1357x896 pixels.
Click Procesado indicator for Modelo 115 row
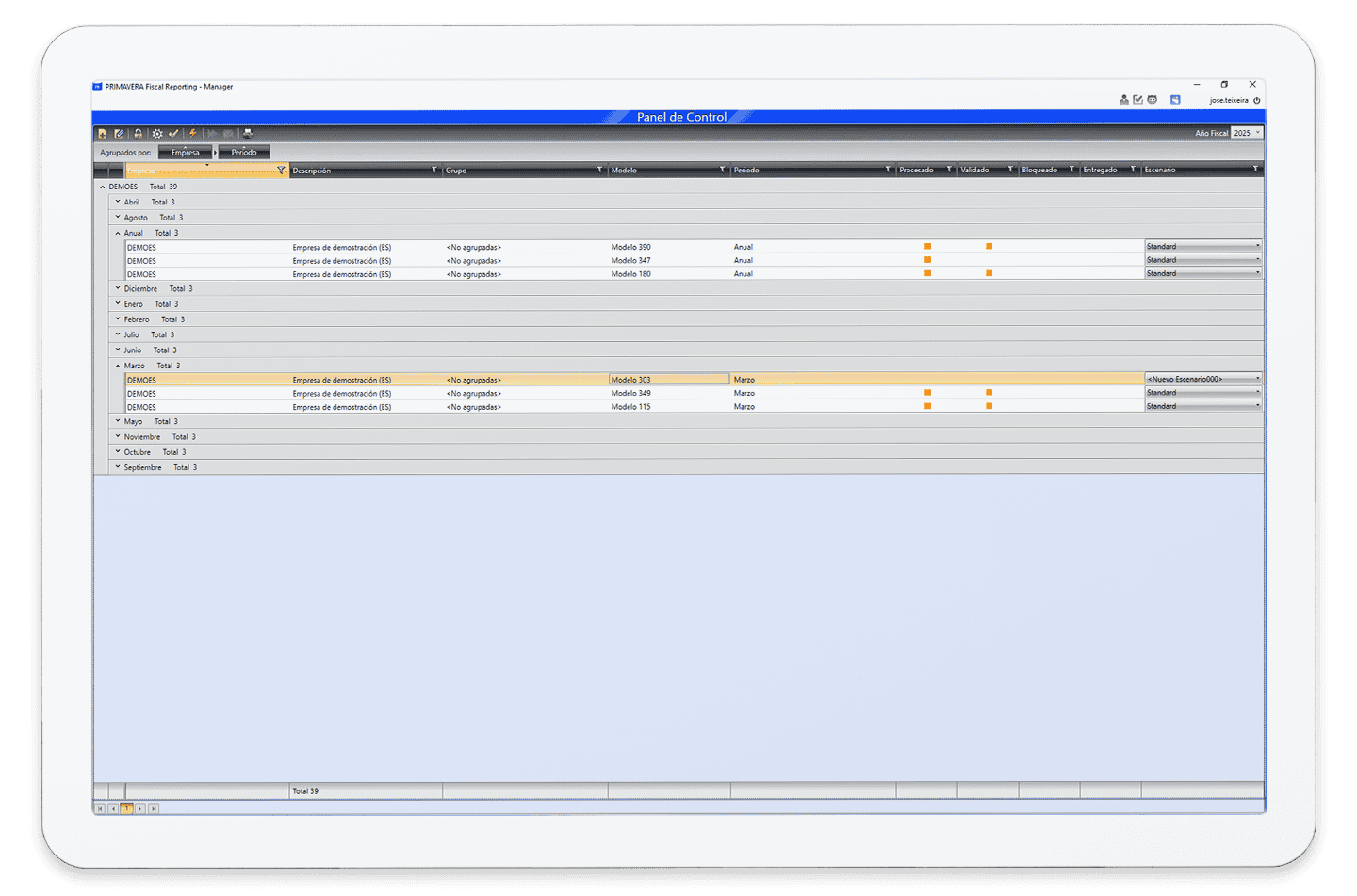click(927, 406)
